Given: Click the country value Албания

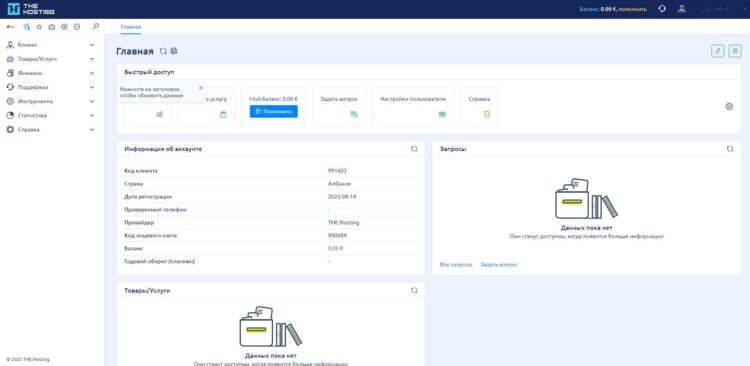Looking at the screenshot, I should pyautogui.click(x=340, y=184).
